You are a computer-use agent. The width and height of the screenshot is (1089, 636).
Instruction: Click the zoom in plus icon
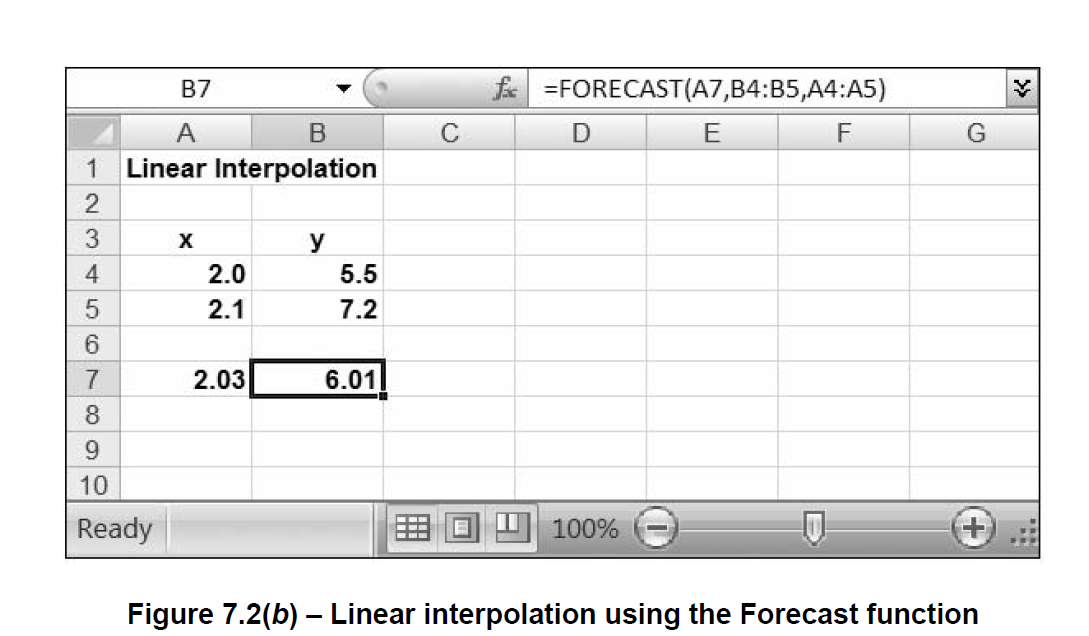(973, 528)
